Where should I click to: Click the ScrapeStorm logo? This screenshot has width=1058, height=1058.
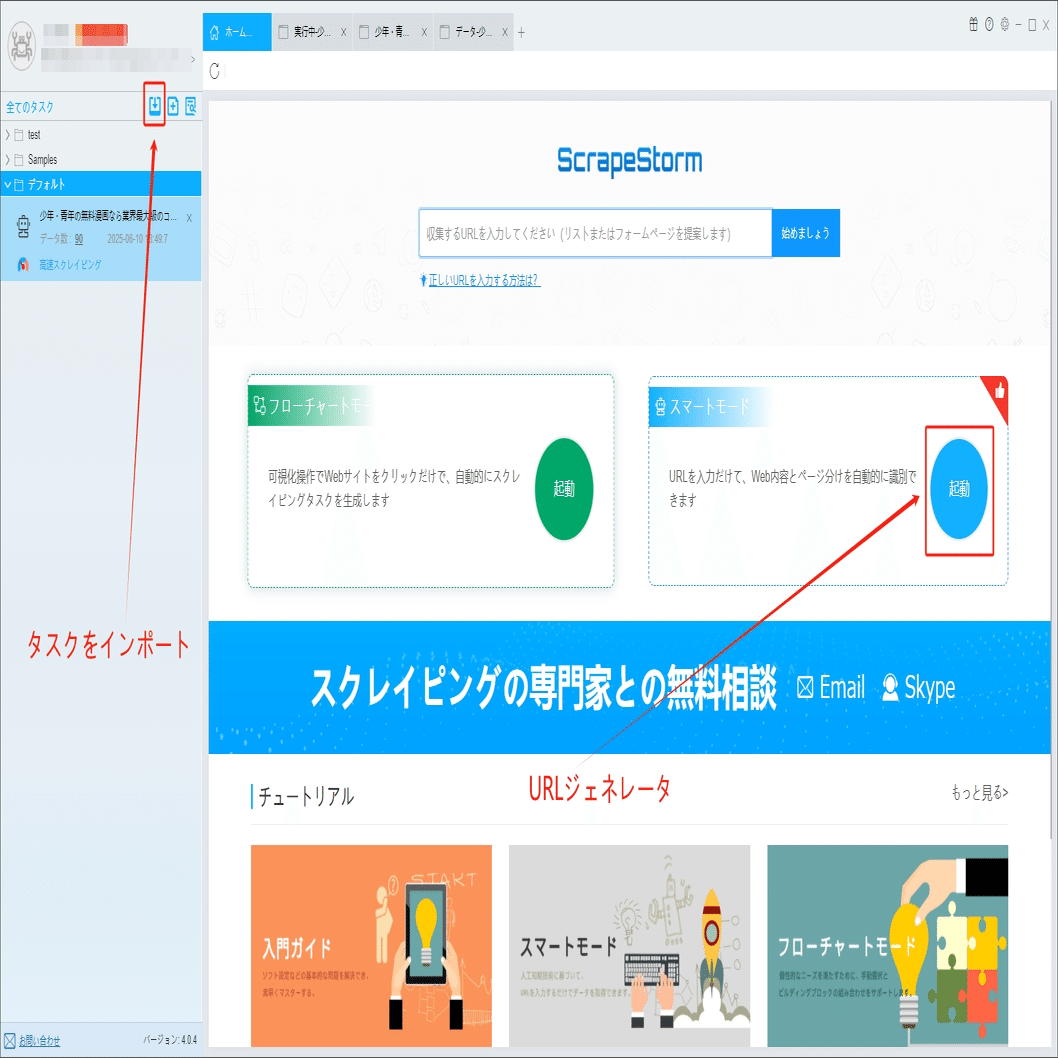(630, 161)
